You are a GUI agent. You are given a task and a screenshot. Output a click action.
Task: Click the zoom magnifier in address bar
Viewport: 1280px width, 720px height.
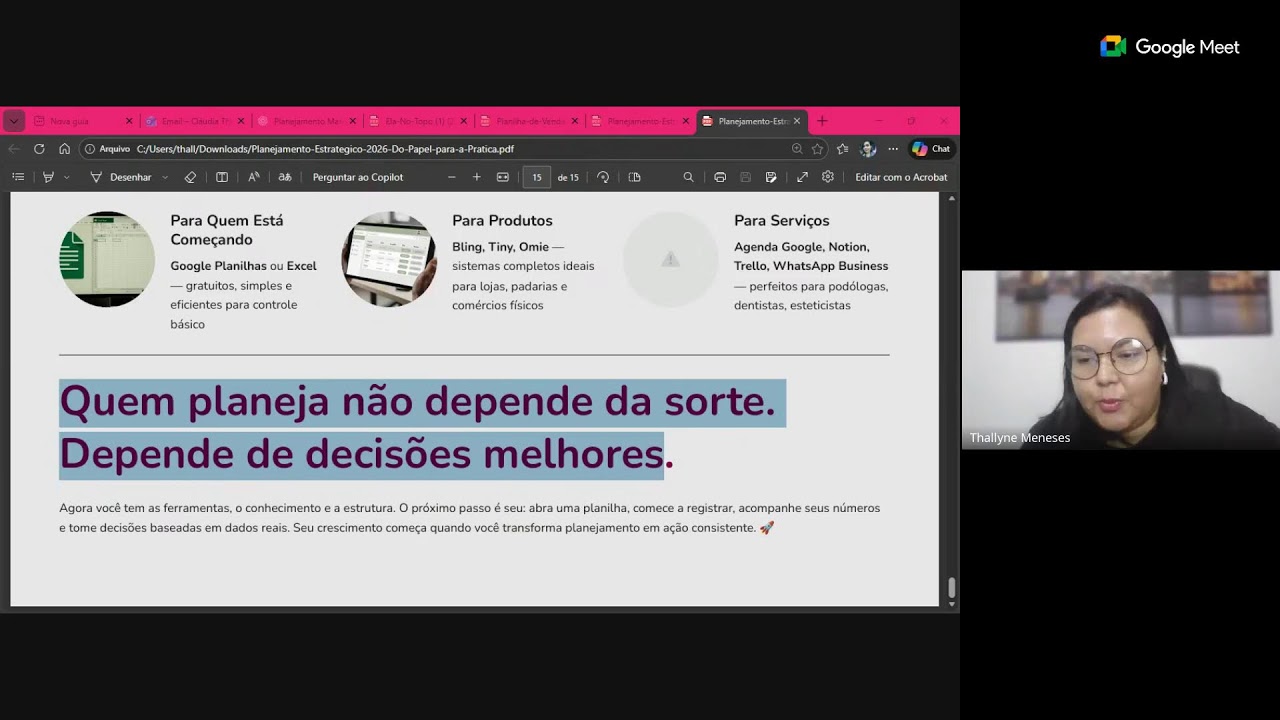tap(797, 149)
